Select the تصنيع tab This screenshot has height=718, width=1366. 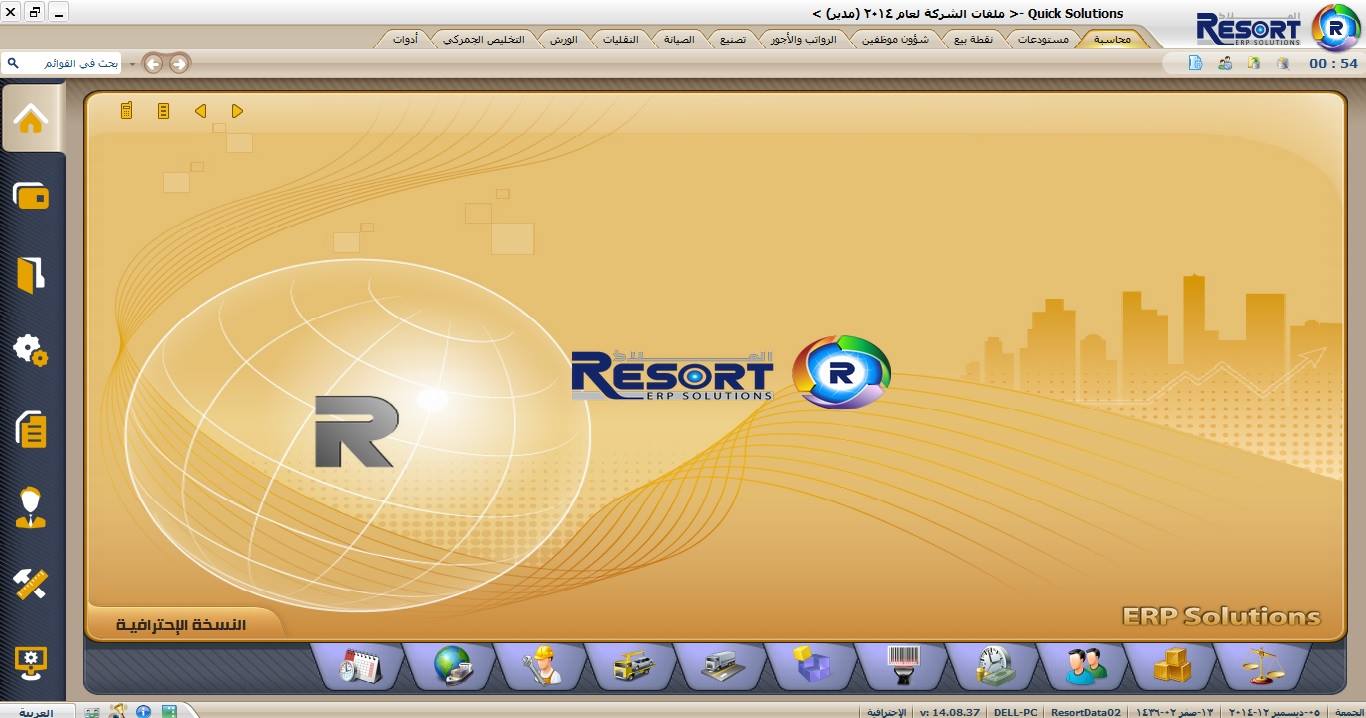[733, 39]
